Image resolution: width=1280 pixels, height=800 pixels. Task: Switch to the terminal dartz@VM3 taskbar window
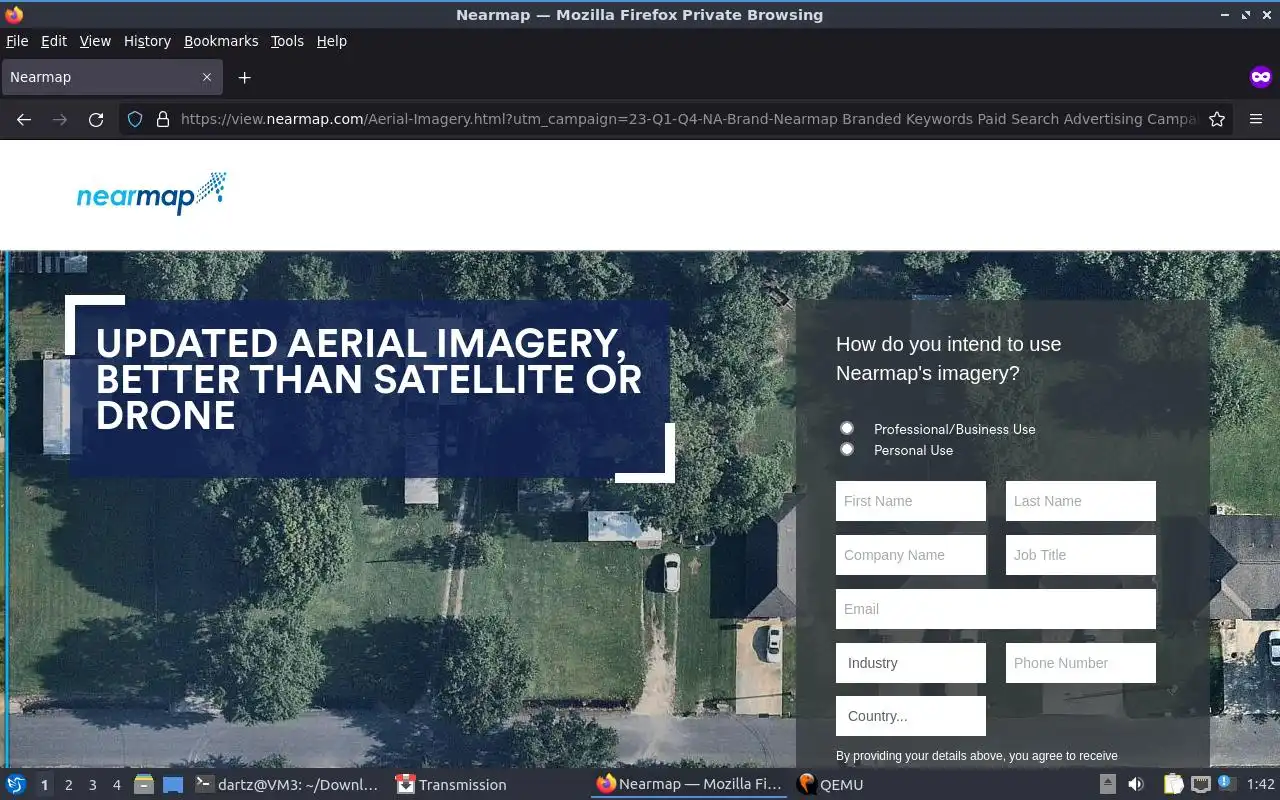tap(287, 785)
